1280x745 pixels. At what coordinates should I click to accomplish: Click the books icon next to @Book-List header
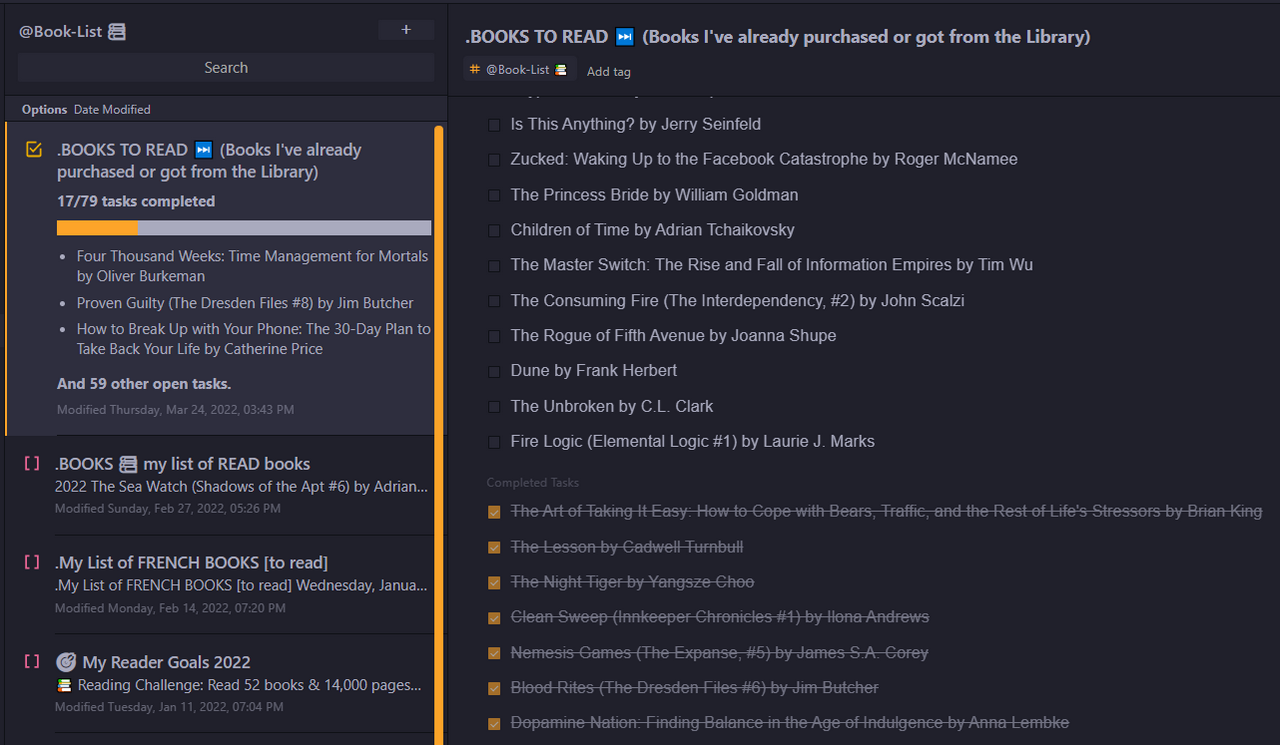[x=117, y=32]
